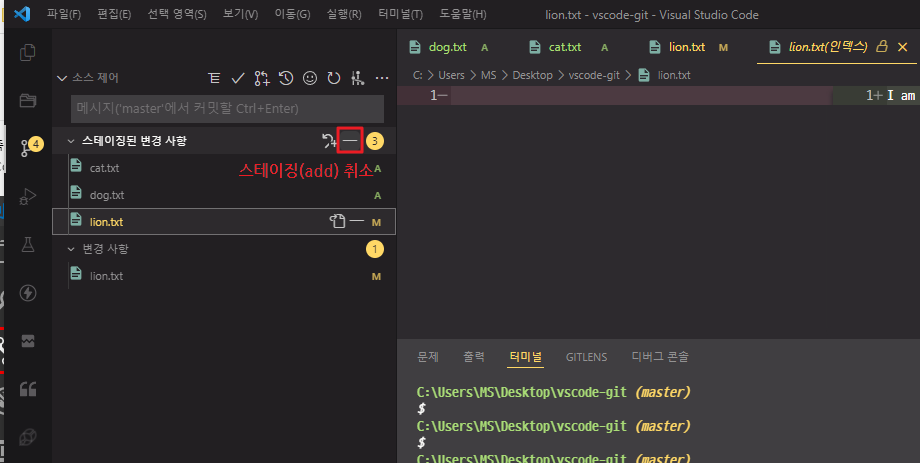Open the 실행(R) menu

tap(344, 14)
